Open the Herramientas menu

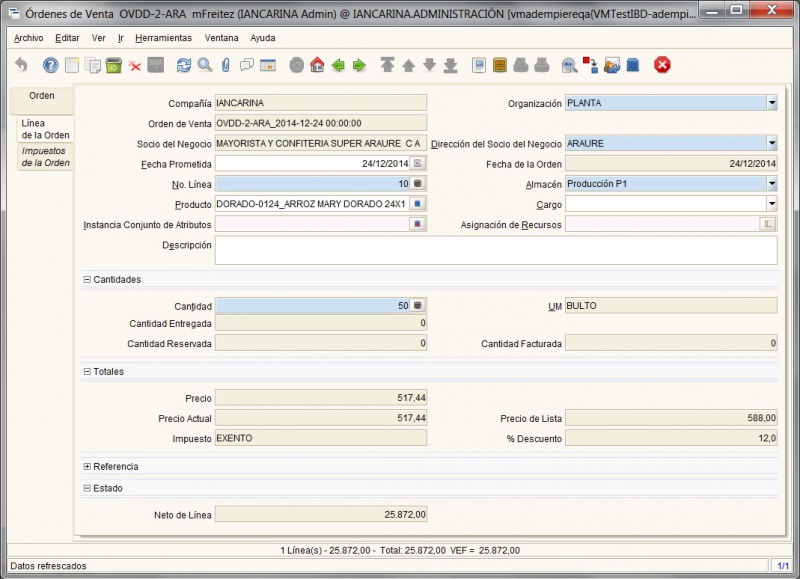click(x=163, y=38)
